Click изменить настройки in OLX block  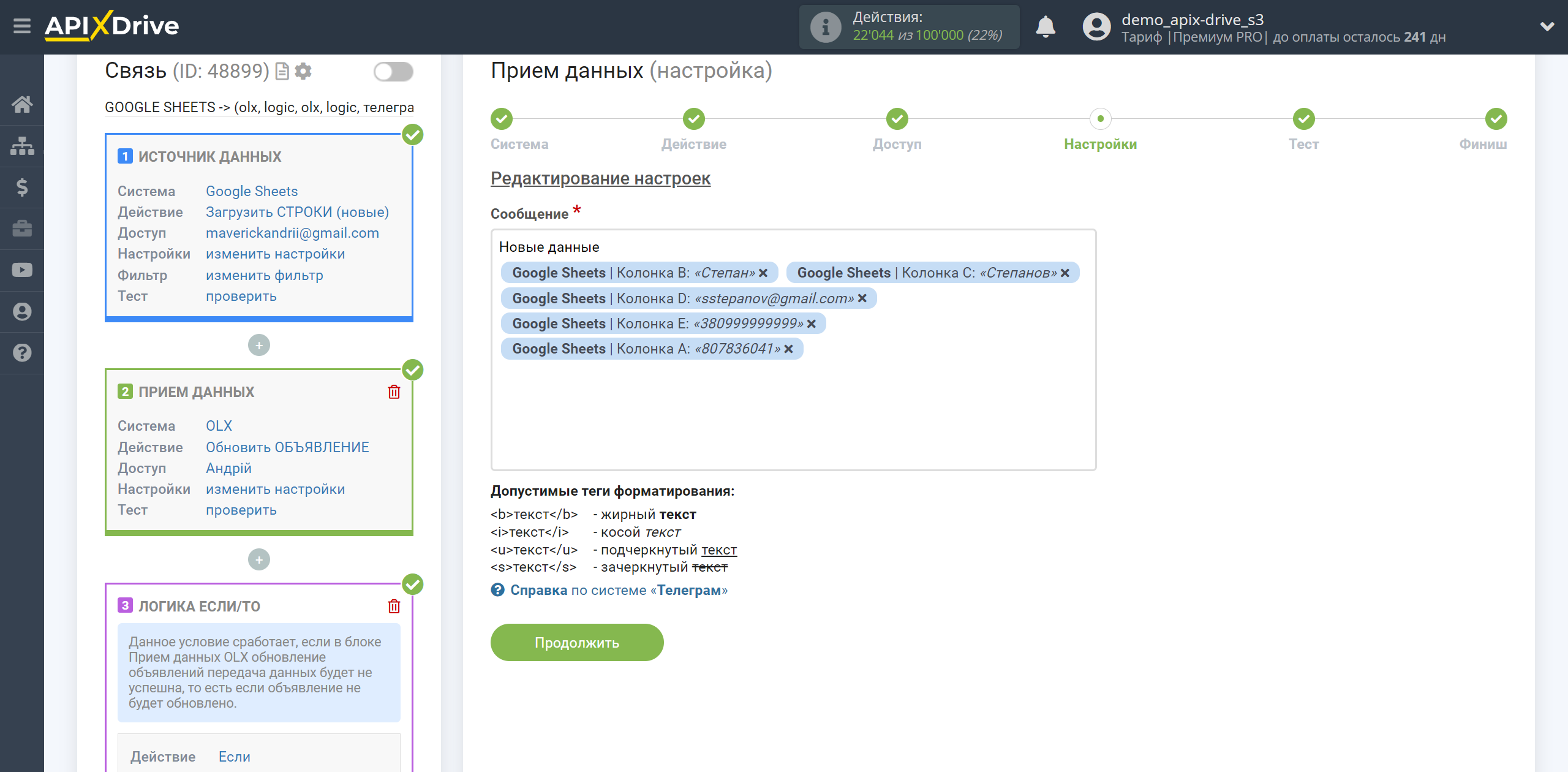tap(275, 489)
